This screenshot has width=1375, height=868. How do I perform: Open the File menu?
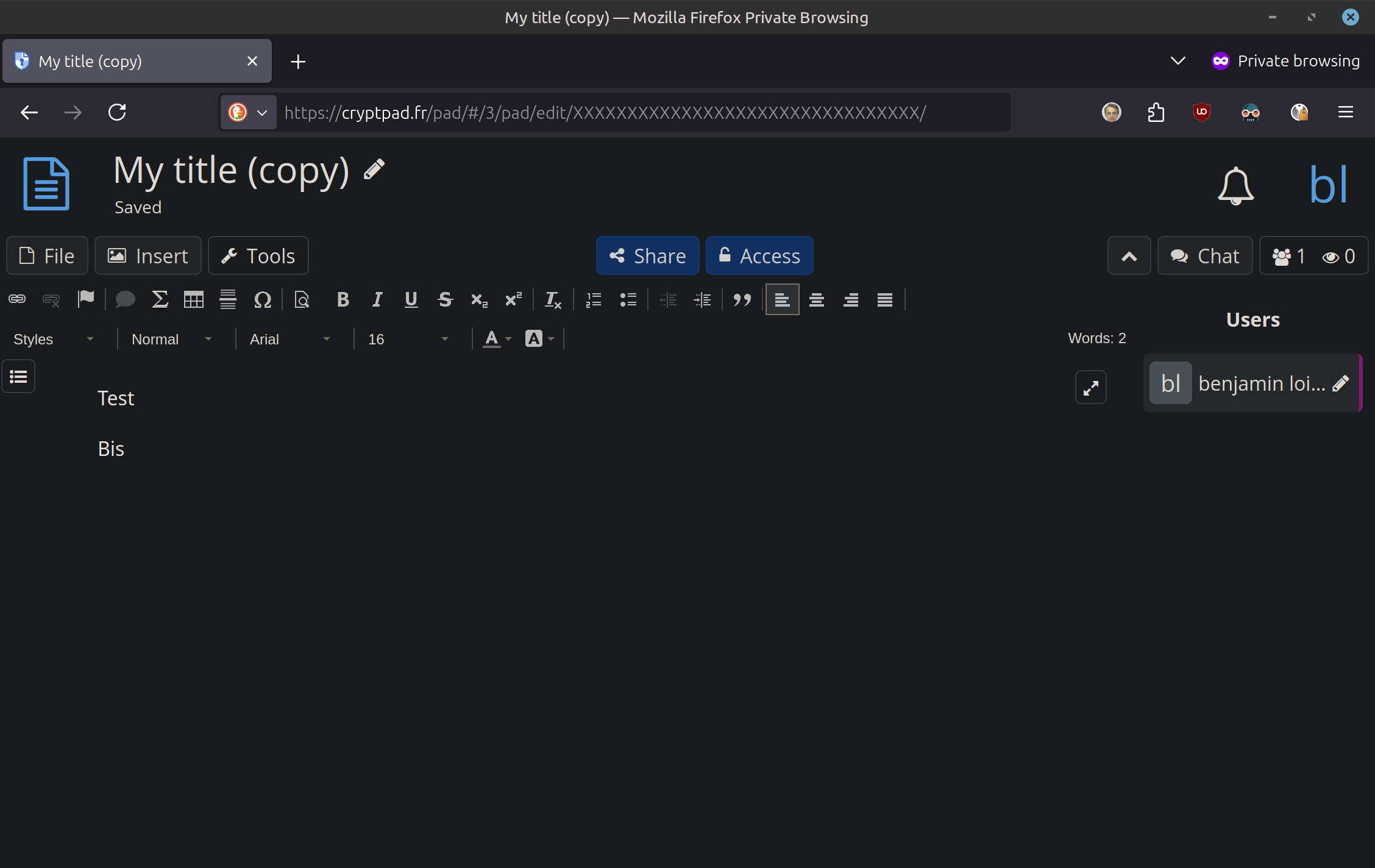[48, 256]
